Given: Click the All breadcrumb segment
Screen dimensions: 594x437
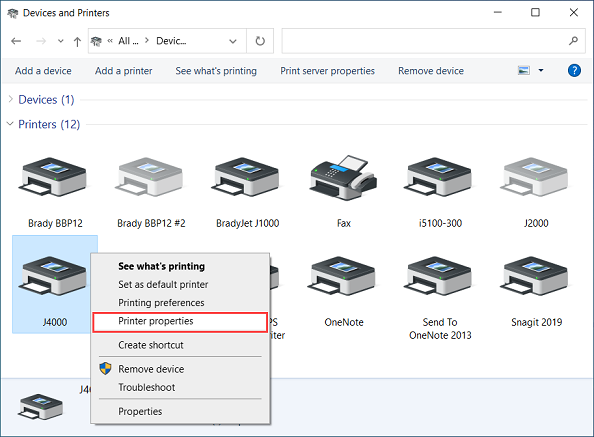Looking at the screenshot, I should 128,41.
